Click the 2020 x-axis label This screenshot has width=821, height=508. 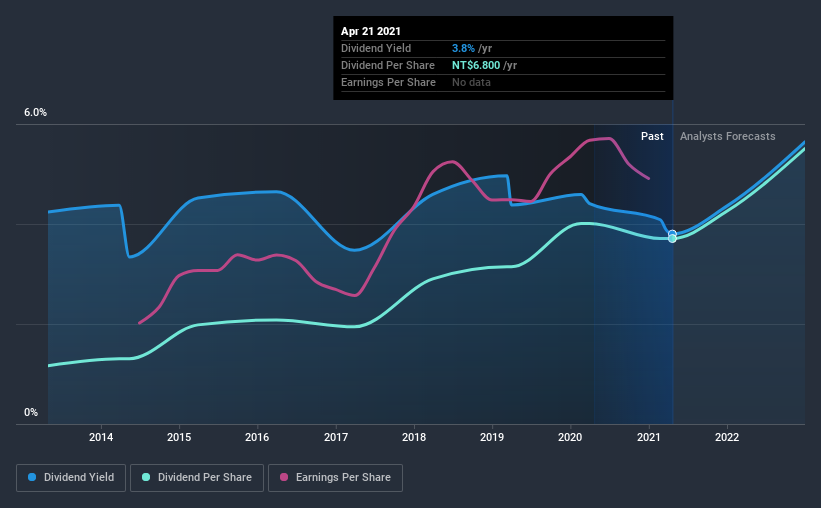(570, 437)
